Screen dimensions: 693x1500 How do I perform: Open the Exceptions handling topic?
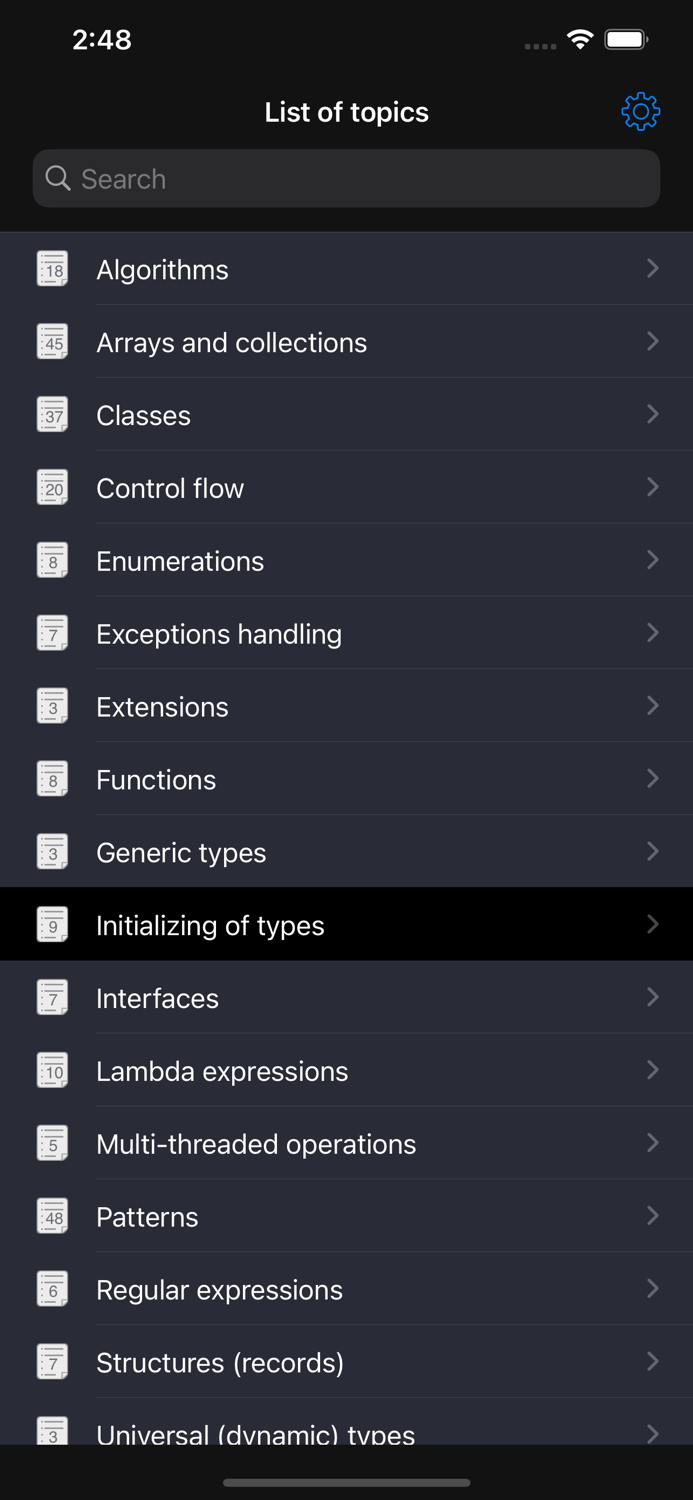(x=346, y=633)
